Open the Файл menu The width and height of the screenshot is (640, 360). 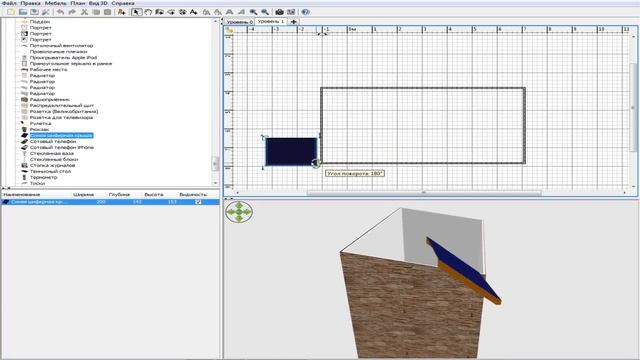tap(9, 3)
